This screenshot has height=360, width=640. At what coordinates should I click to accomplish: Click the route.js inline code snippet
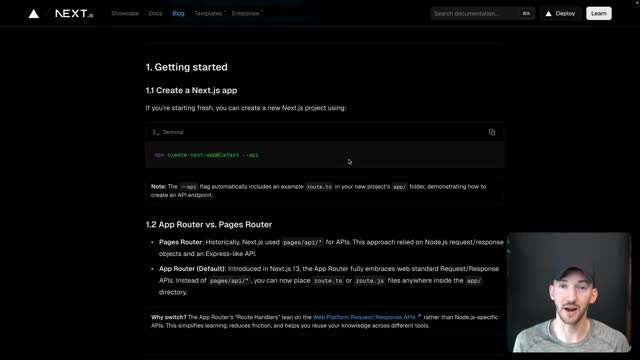(x=369, y=281)
